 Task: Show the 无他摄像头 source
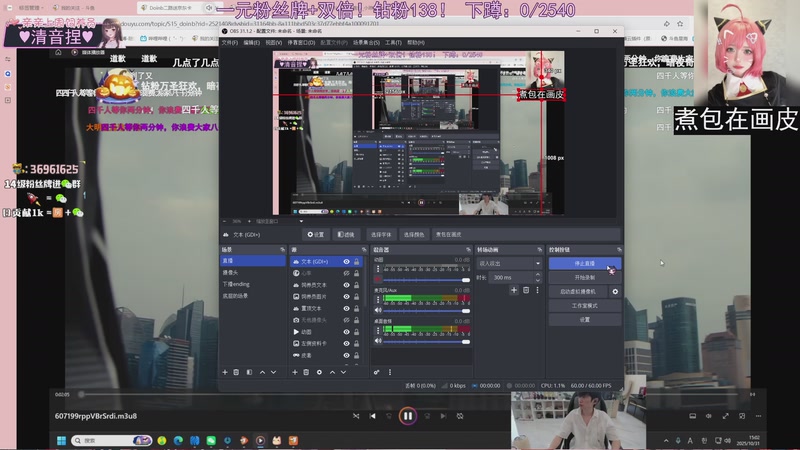pyautogui.click(x=346, y=320)
